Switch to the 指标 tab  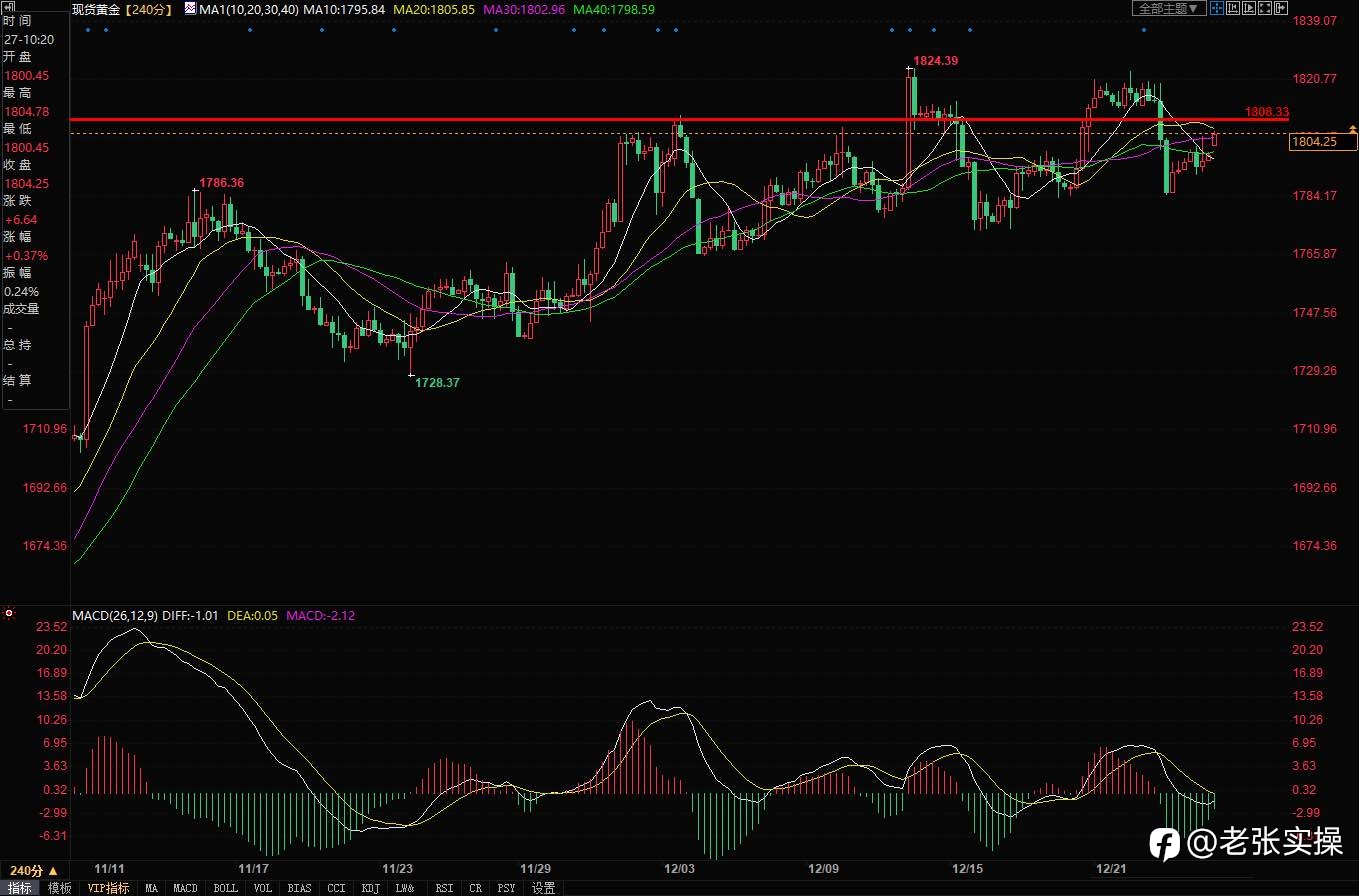[x=21, y=888]
